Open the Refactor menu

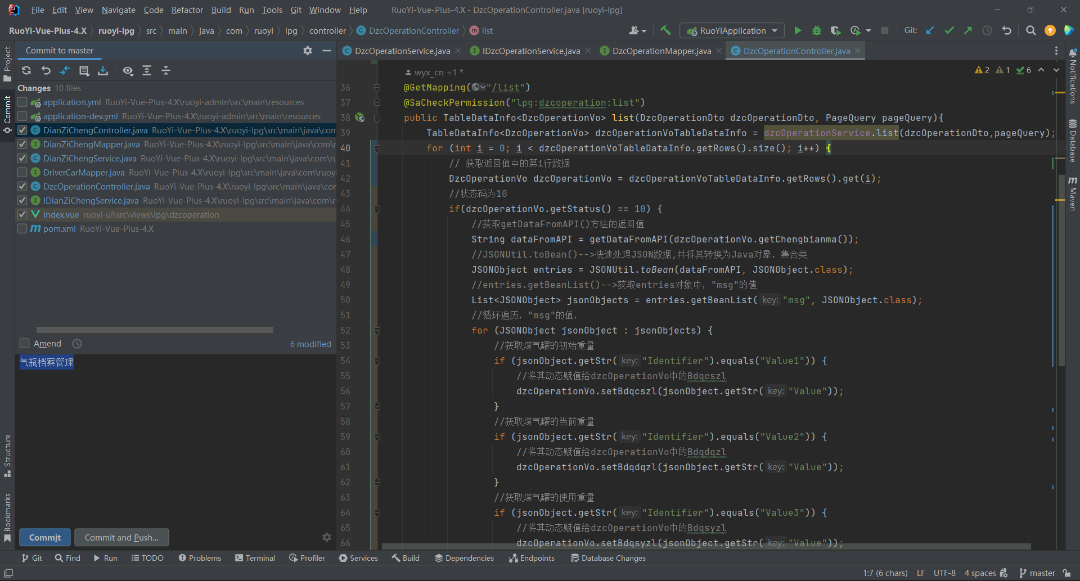click(x=186, y=10)
